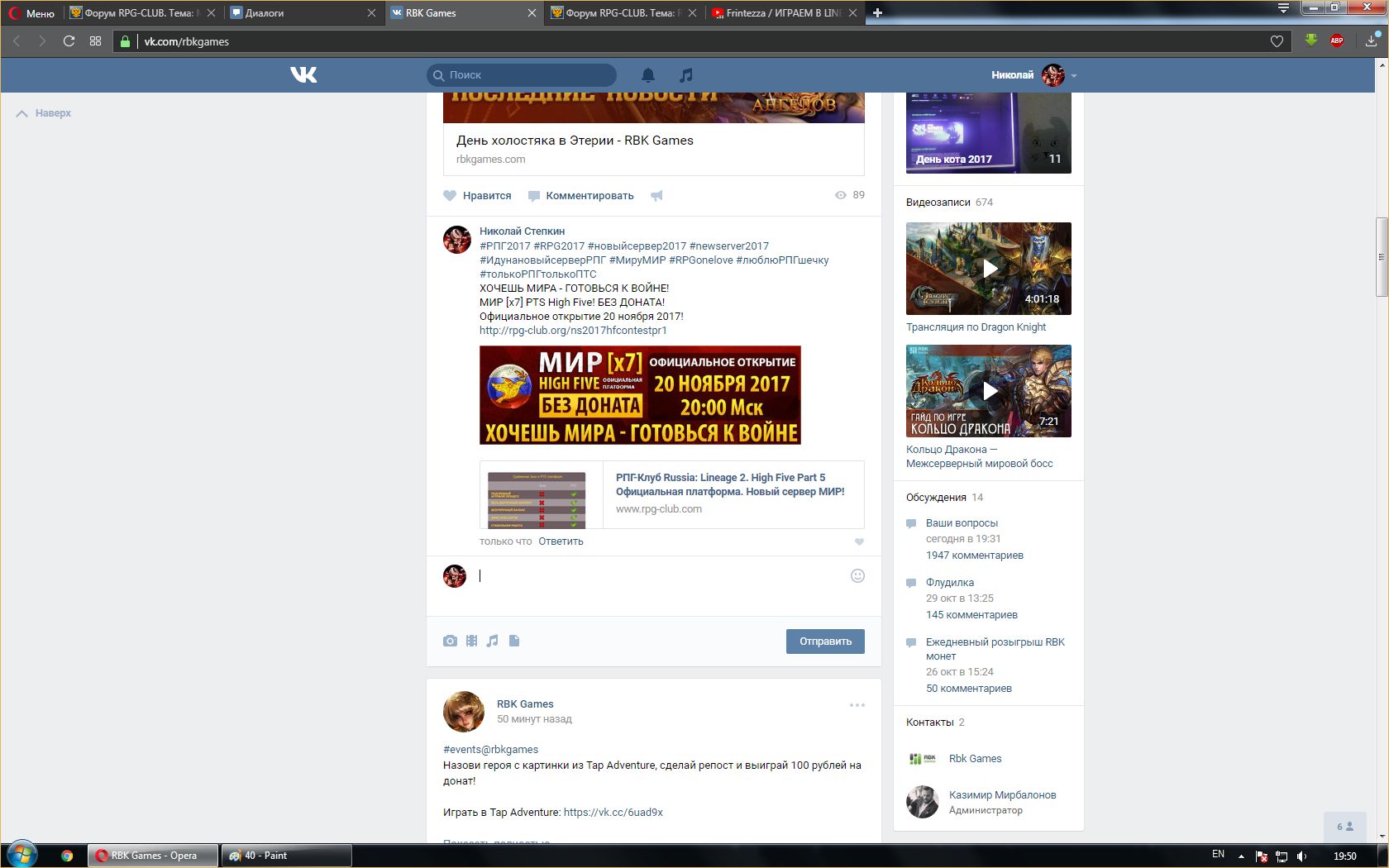
Task: Click the vk.com/rbkgames address bar
Action: 703,41
